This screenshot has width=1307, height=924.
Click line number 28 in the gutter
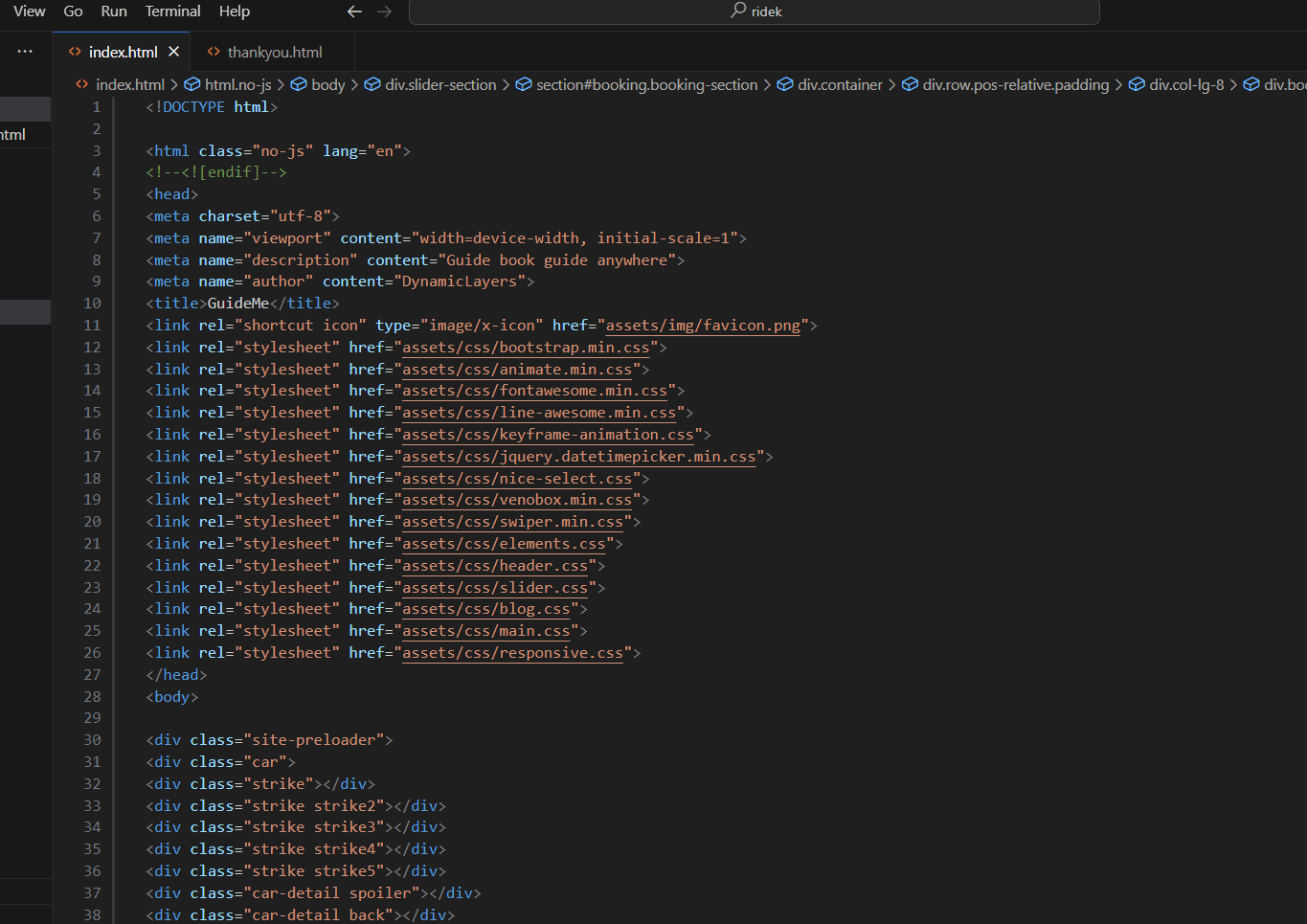click(x=92, y=697)
